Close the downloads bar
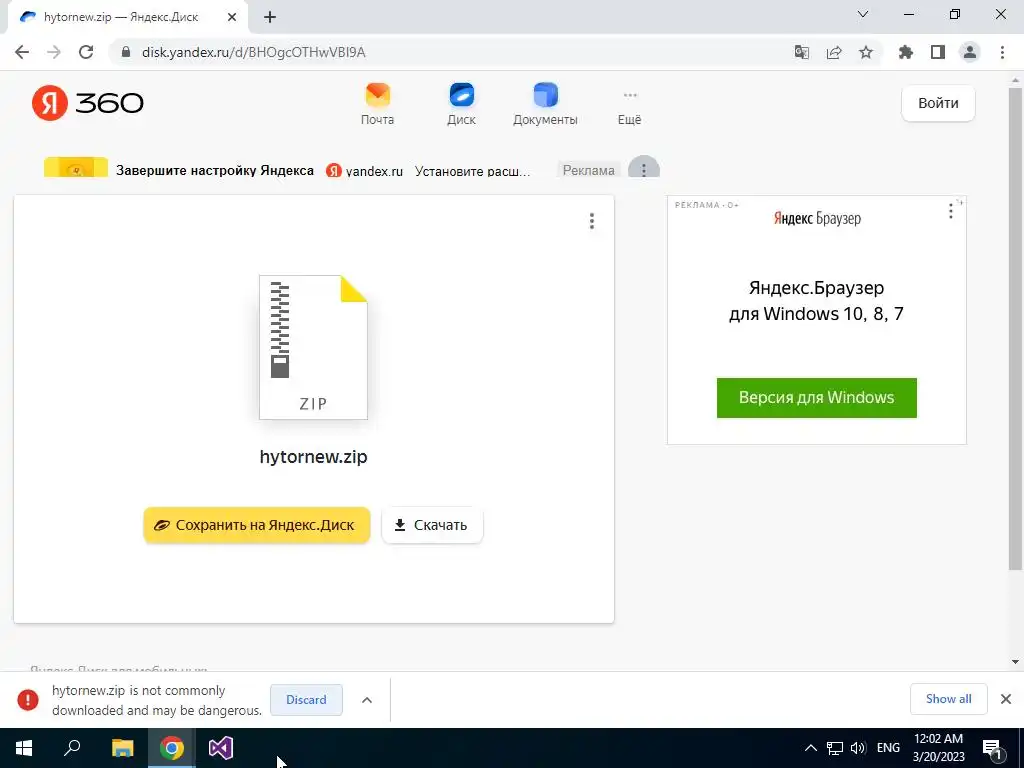Image resolution: width=1024 pixels, height=768 pixels. pos(1006,699)
